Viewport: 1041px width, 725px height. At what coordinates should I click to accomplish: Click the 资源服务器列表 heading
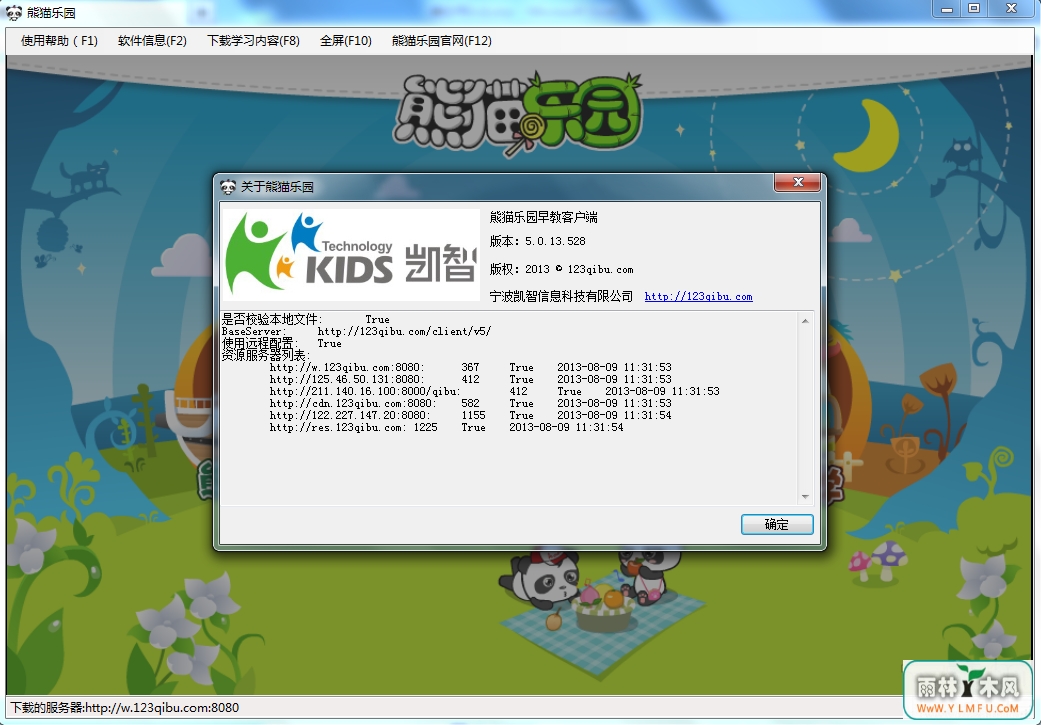266,355
